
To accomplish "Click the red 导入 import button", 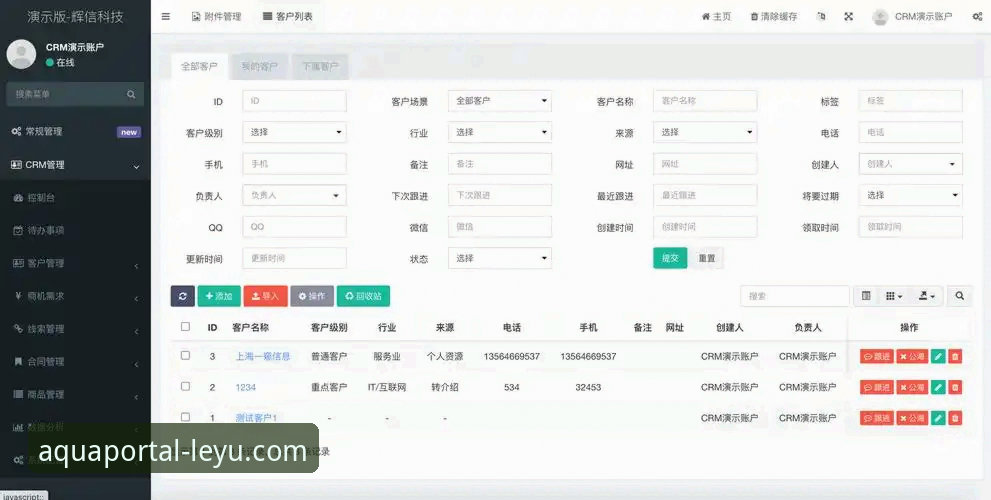I will click(x=265, y=296).
